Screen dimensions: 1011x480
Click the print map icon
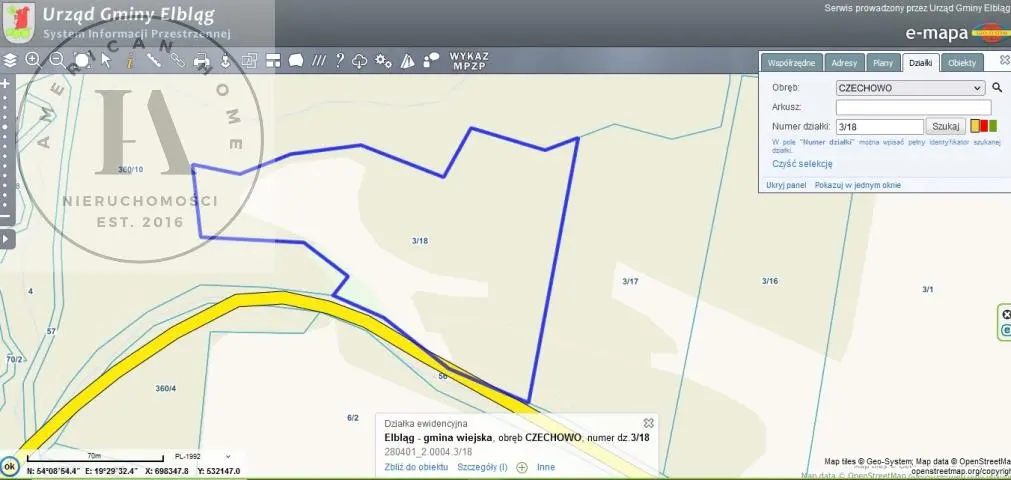[202, 60]
